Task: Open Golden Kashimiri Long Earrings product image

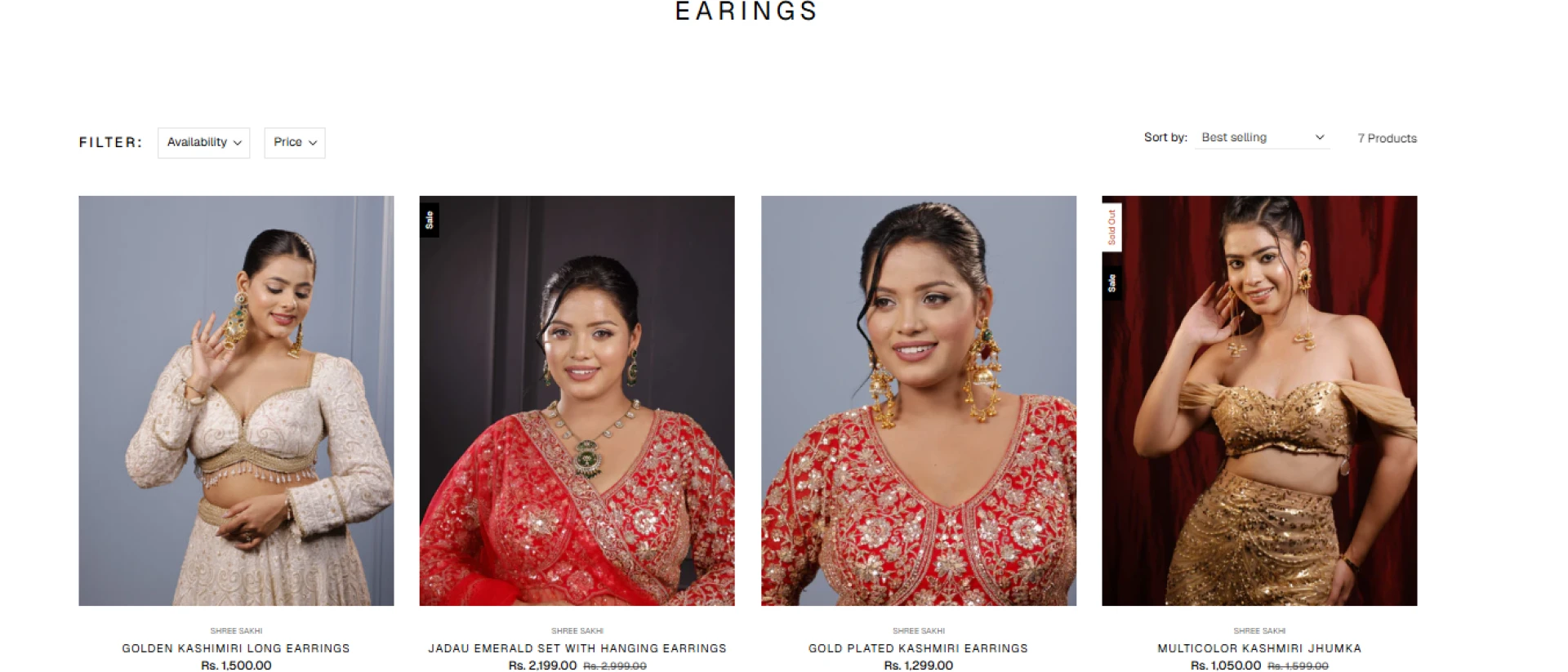Action: pos(236,400)
